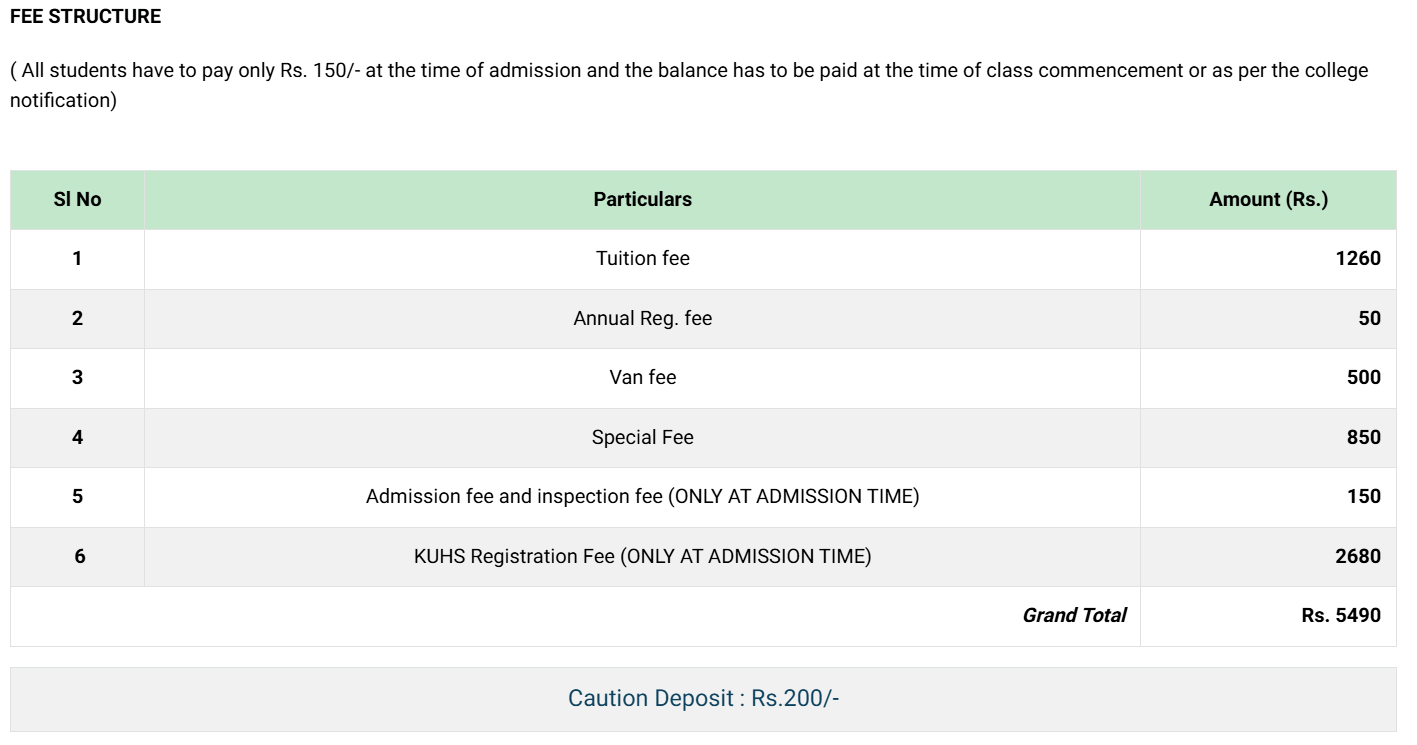Click the KUHS Registration amount 2680
Image resolution: width=1417 pixels, height=745 pixels.
[1357, 556]
